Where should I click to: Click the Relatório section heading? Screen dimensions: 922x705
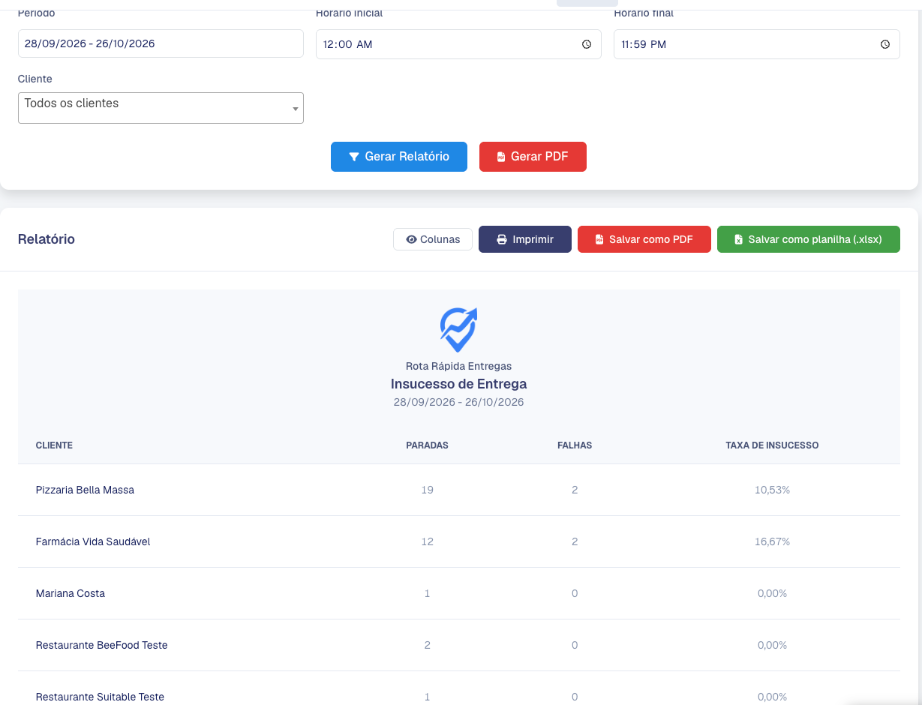pyautogui.click(x=46, y=239)
